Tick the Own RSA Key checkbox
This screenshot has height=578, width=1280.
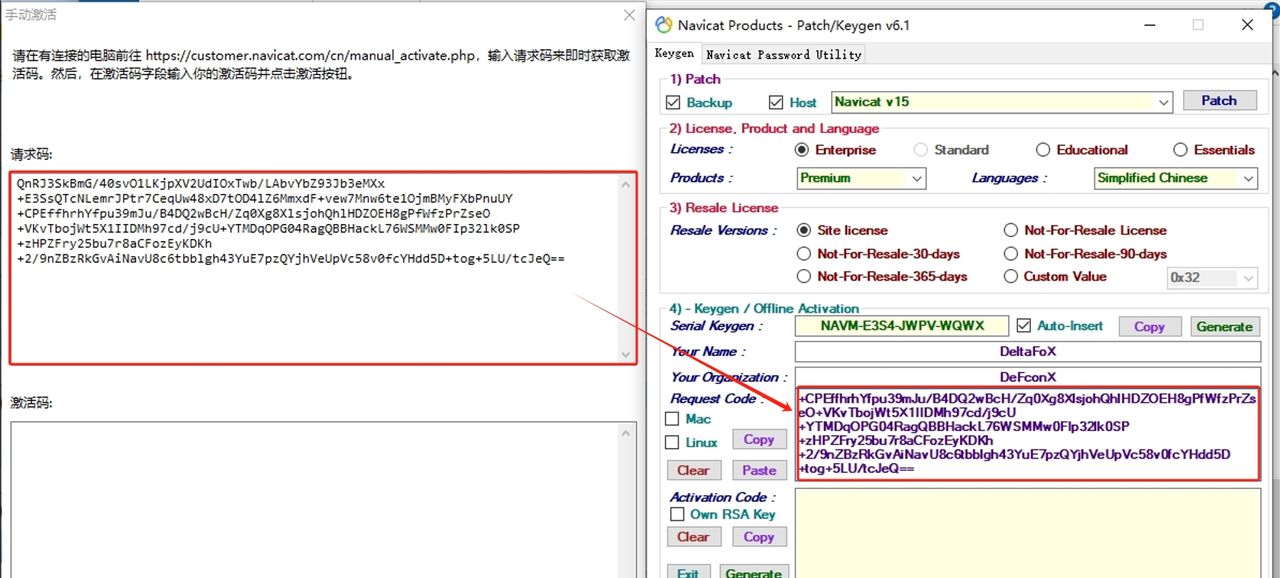click(x=677, y=514)
